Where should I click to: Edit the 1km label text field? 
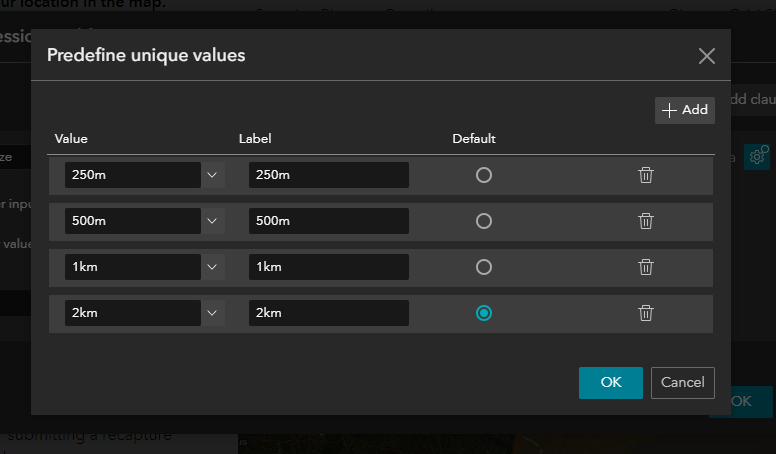coord(328,267)
